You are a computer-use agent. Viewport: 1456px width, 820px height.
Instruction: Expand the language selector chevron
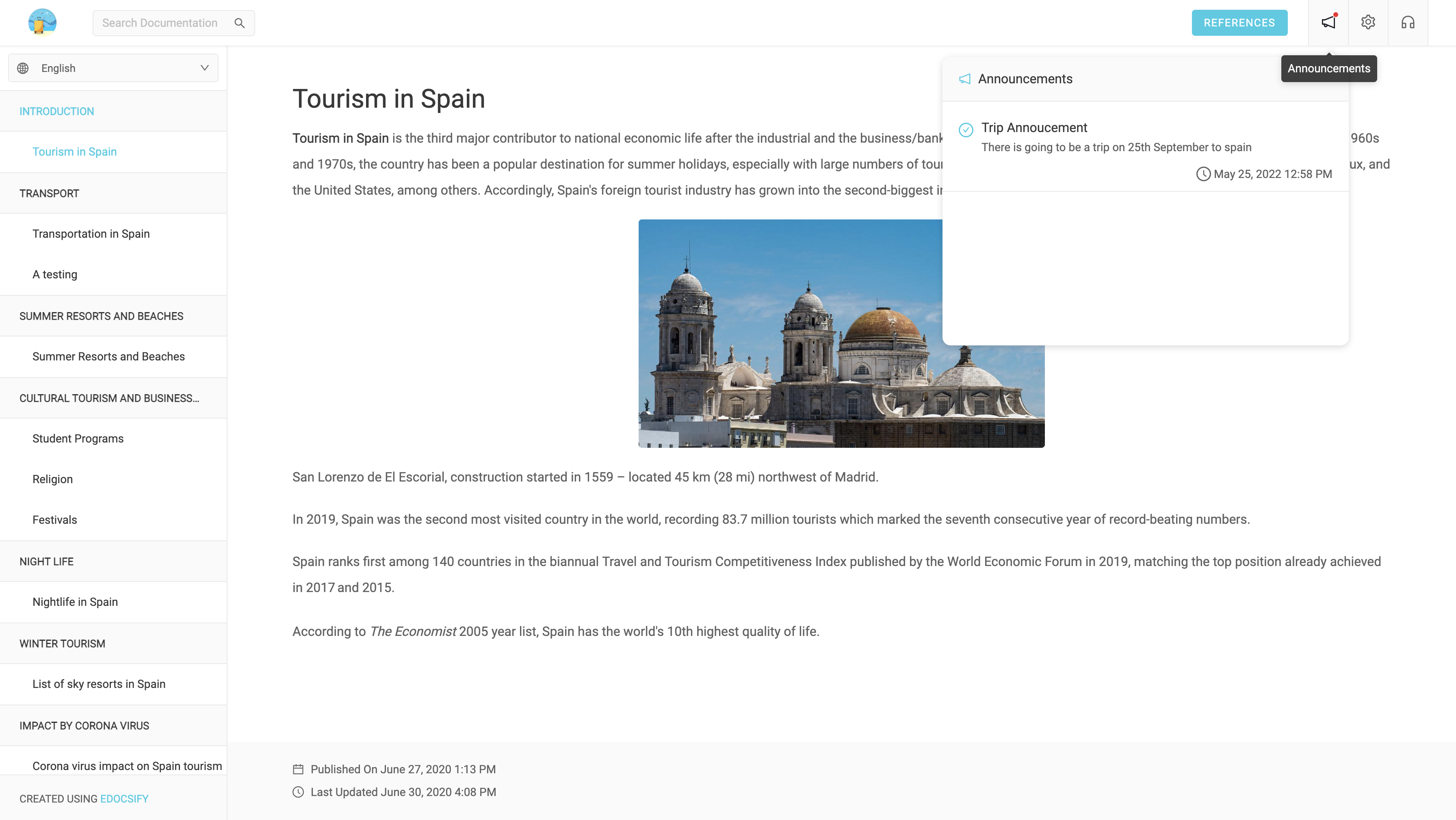[x=205, y=68]
